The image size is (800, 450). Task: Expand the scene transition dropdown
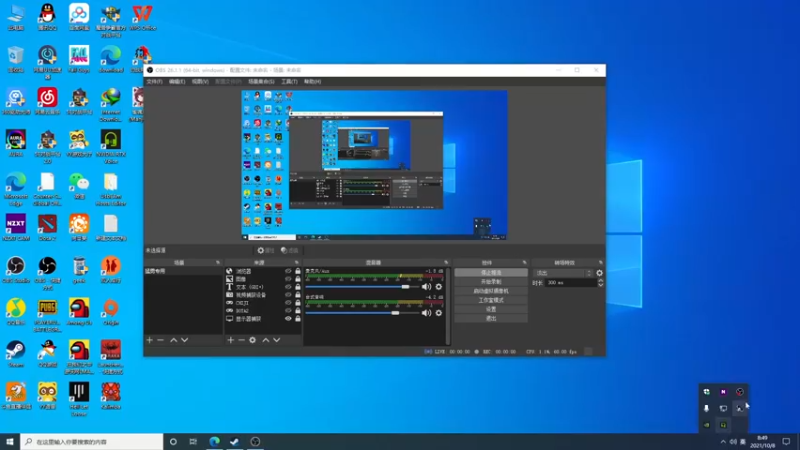[x=563, y=273]
